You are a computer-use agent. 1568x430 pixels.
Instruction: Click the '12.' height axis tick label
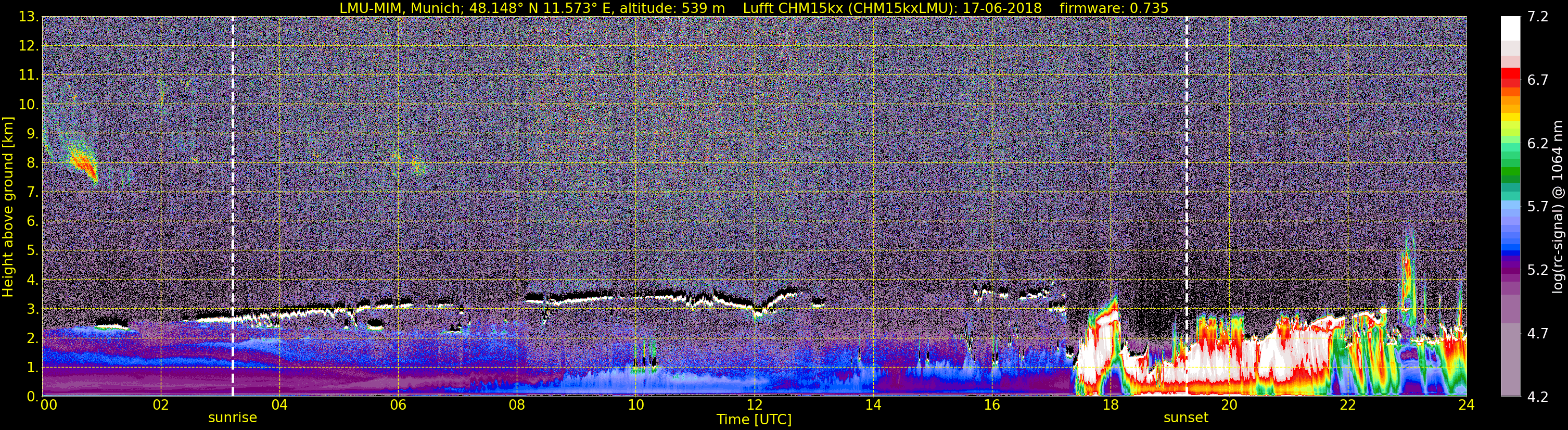[29, 46]
